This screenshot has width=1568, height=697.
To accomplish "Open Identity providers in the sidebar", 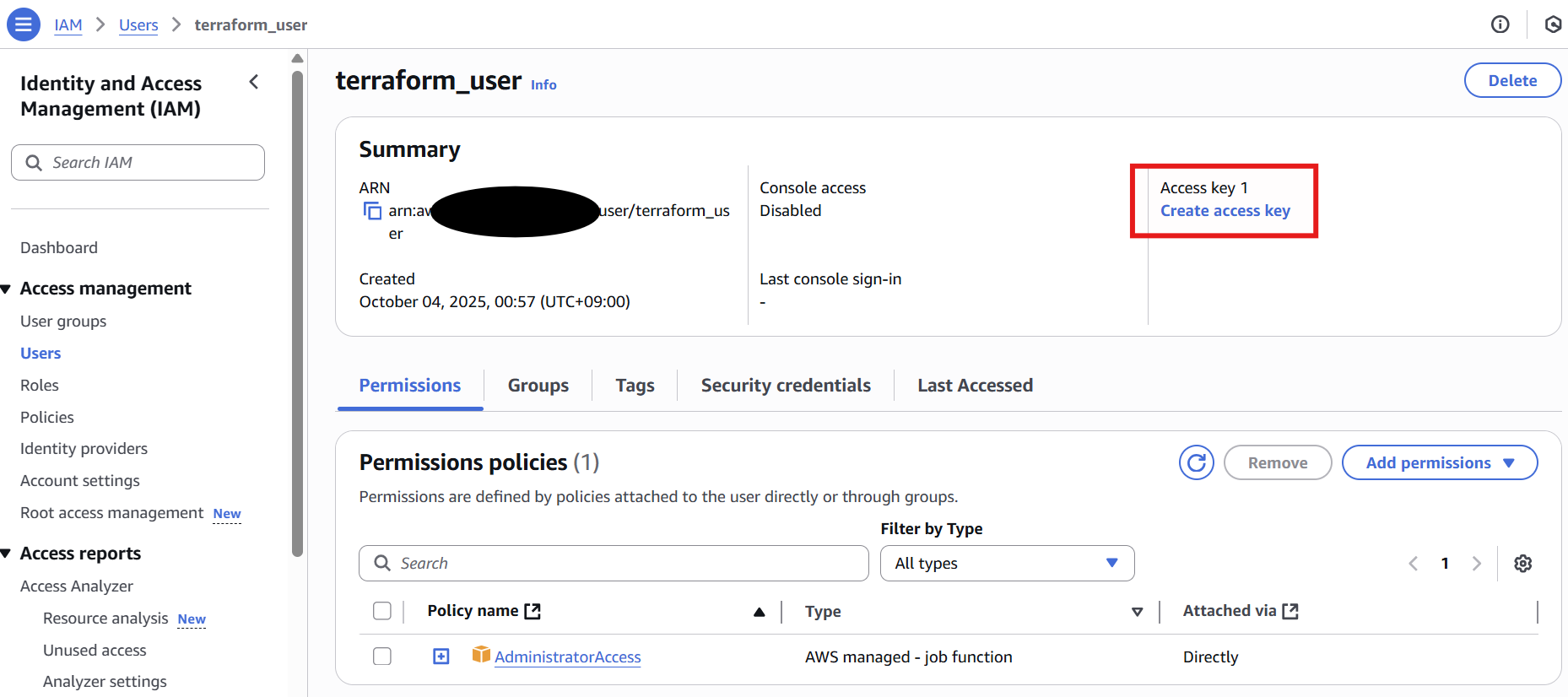I will pos(84,449).
